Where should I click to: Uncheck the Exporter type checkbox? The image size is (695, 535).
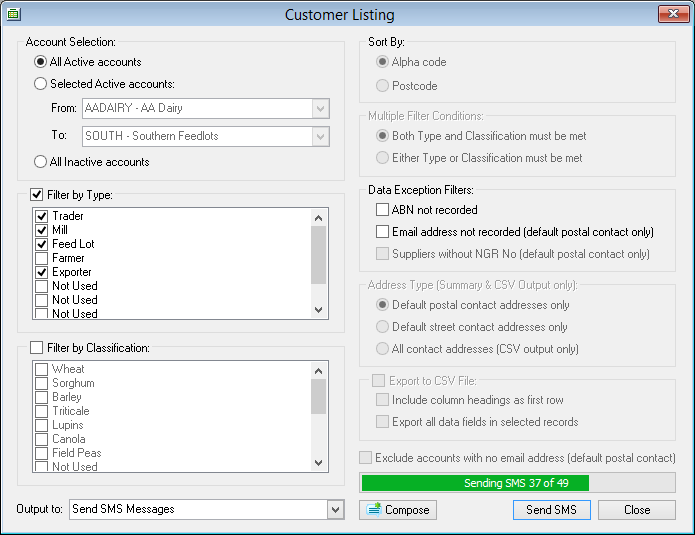(x=41, y=272)
